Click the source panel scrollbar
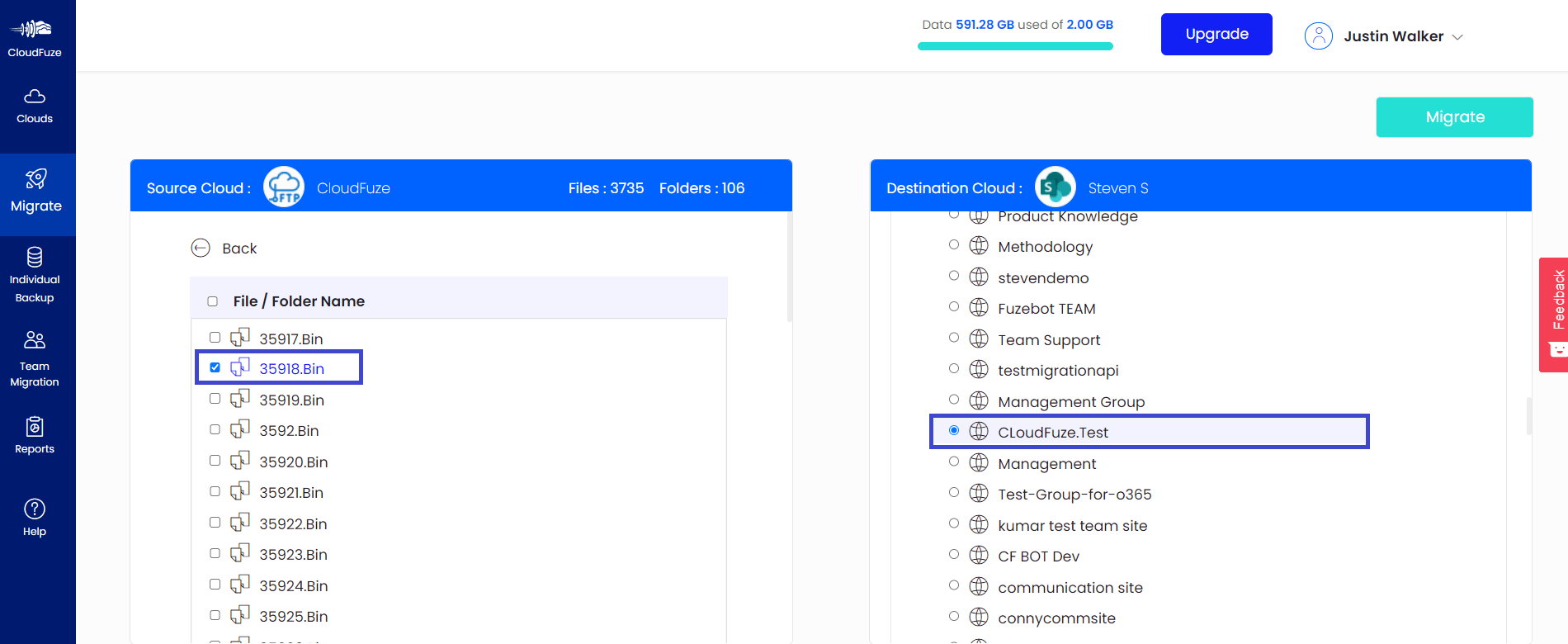Viewport: 1568px width, 644px height. coord(790,266)
